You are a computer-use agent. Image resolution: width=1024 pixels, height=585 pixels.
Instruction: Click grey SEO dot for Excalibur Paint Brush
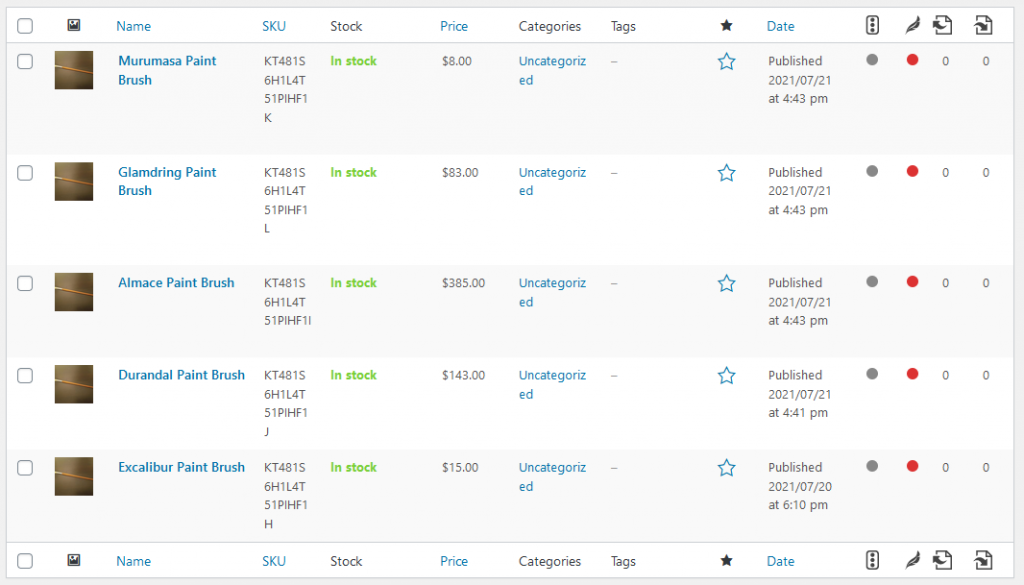point(872,466)
